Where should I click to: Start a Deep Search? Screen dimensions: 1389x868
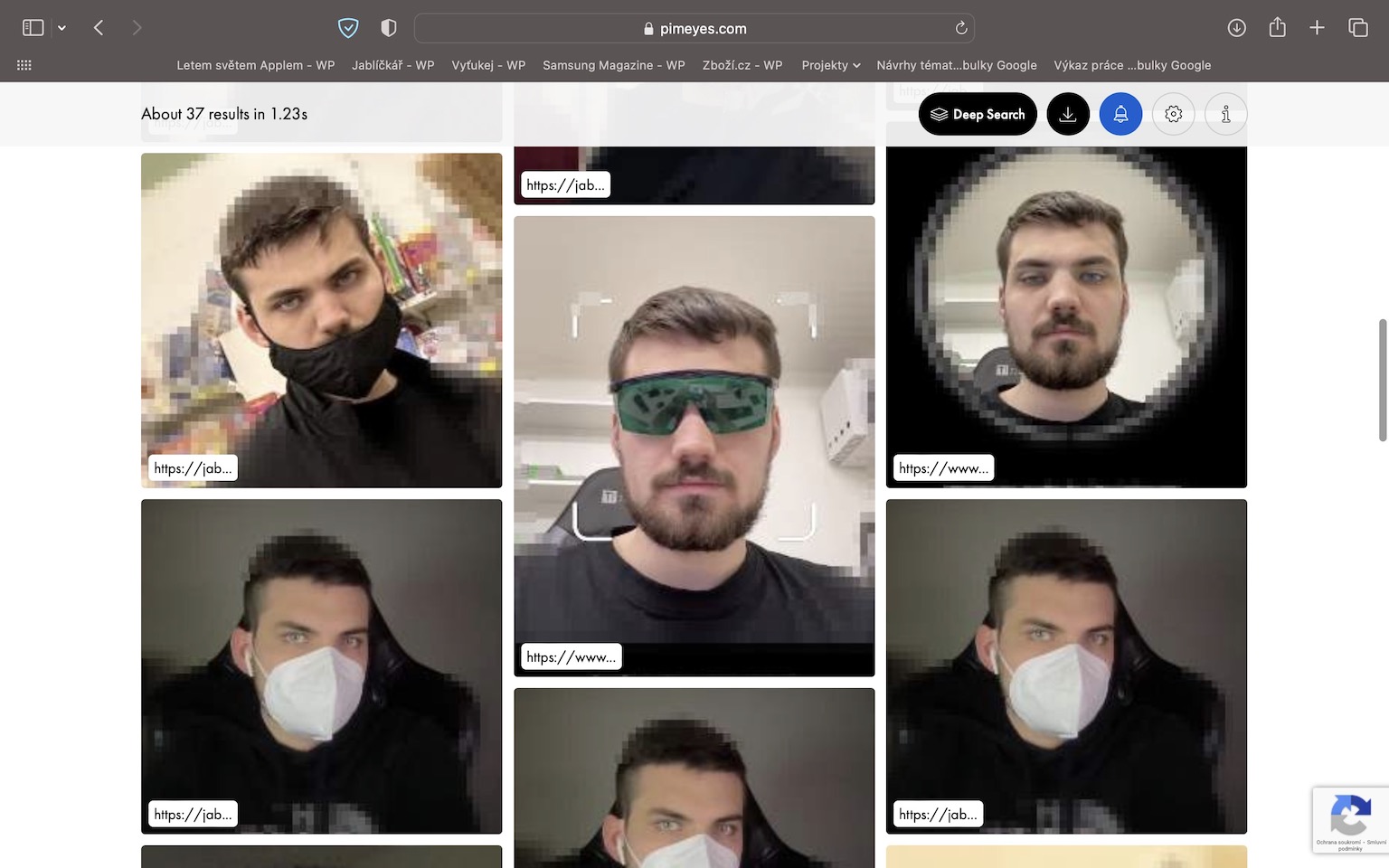coord(978,114)
